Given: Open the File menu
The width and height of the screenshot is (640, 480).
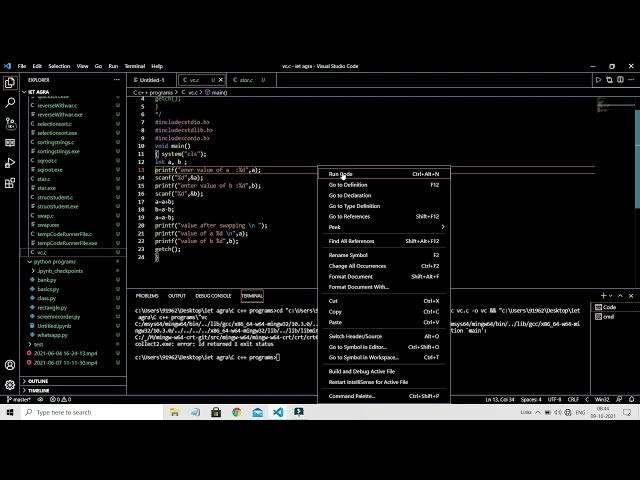Looking at the screenshot, I should (22, 66).
